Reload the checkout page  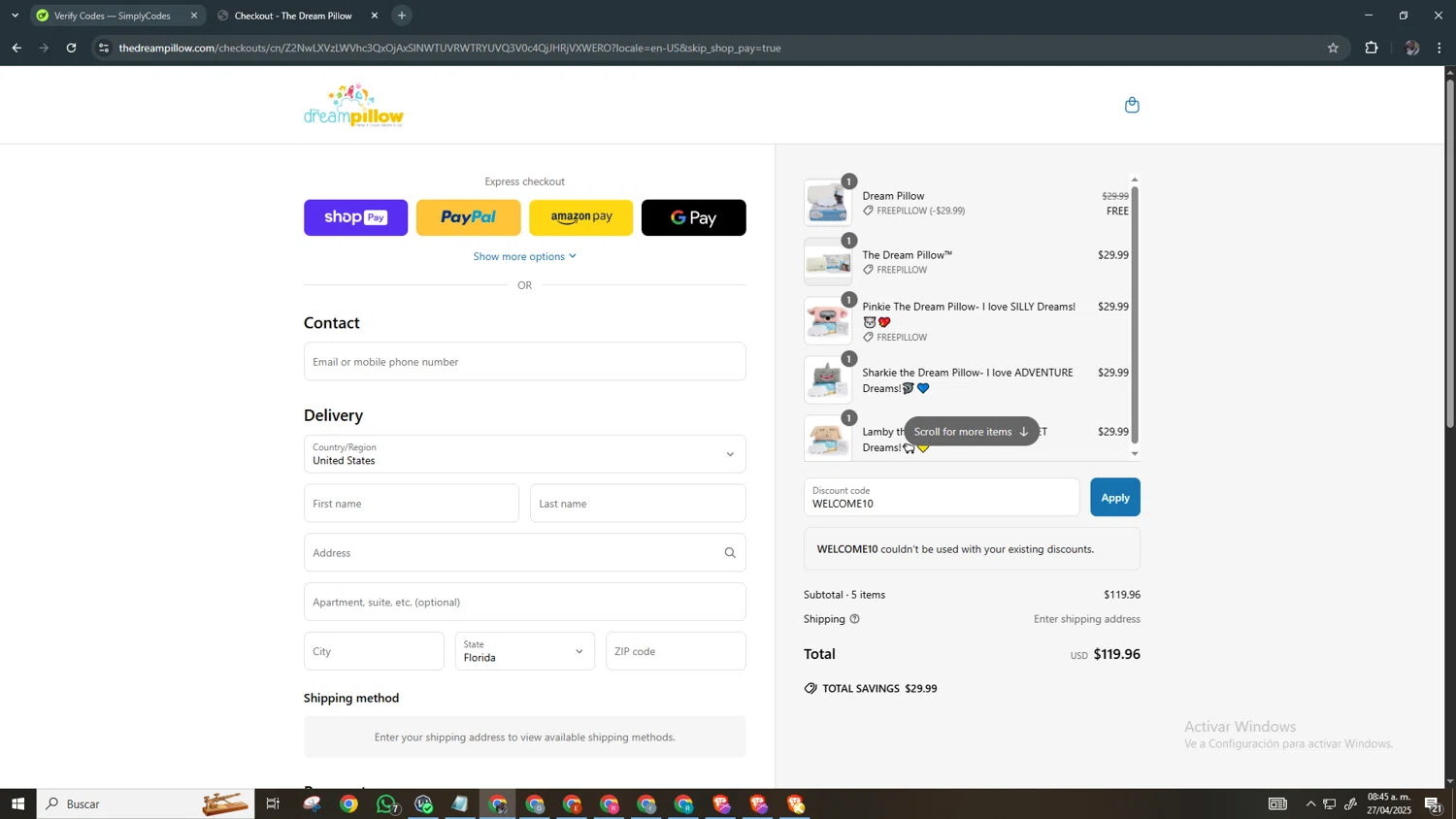point(71,48)
